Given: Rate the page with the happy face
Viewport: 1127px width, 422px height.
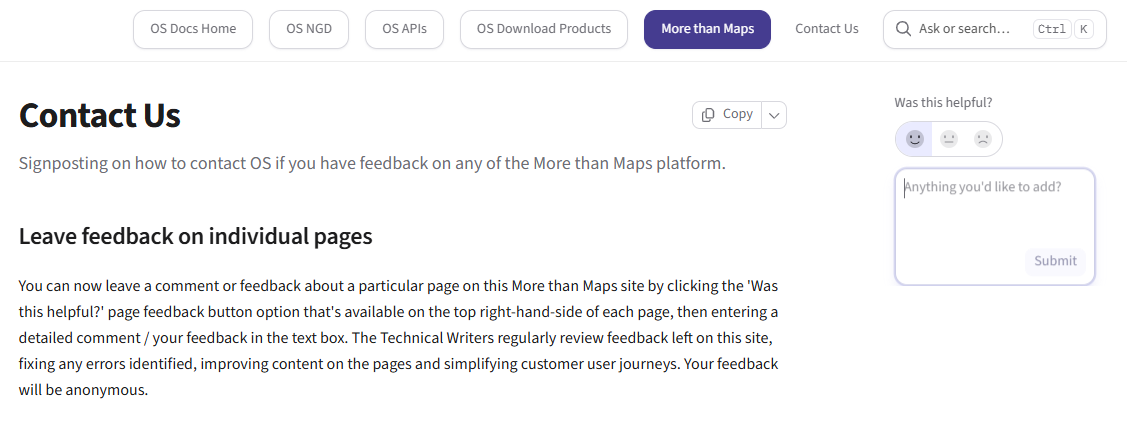Looking at the screenshot, I should tap(914, 139).
